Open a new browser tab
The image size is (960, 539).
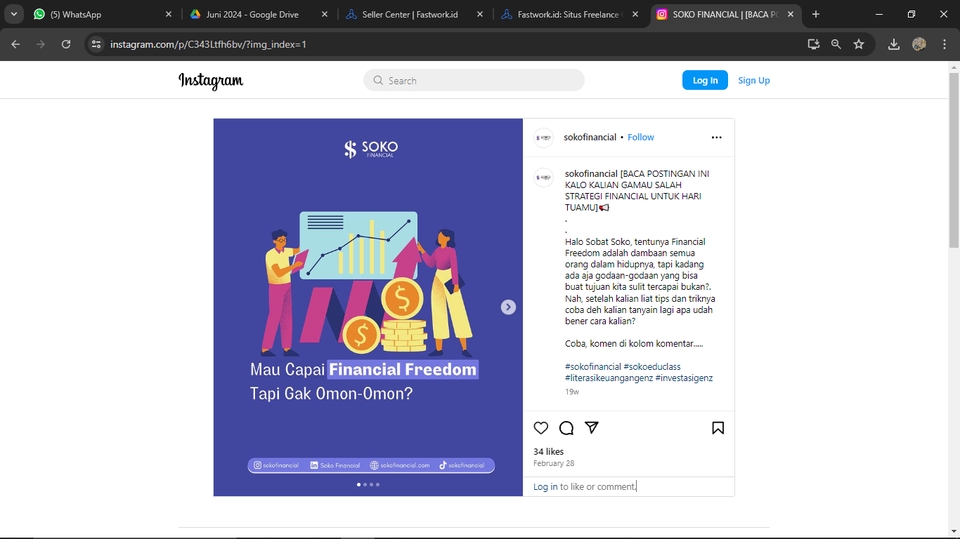coord(816,14)
